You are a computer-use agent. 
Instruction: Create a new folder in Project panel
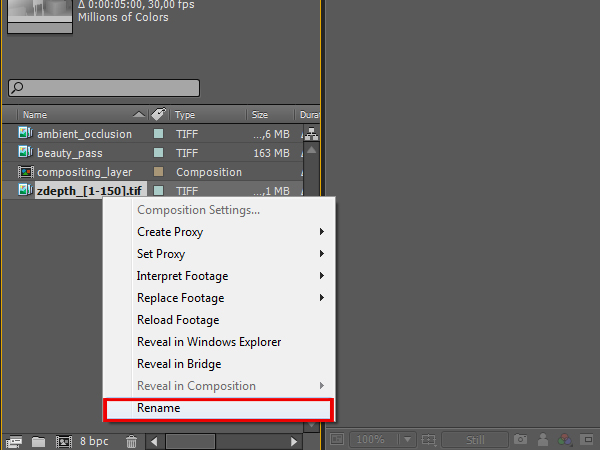pos(39,440)
